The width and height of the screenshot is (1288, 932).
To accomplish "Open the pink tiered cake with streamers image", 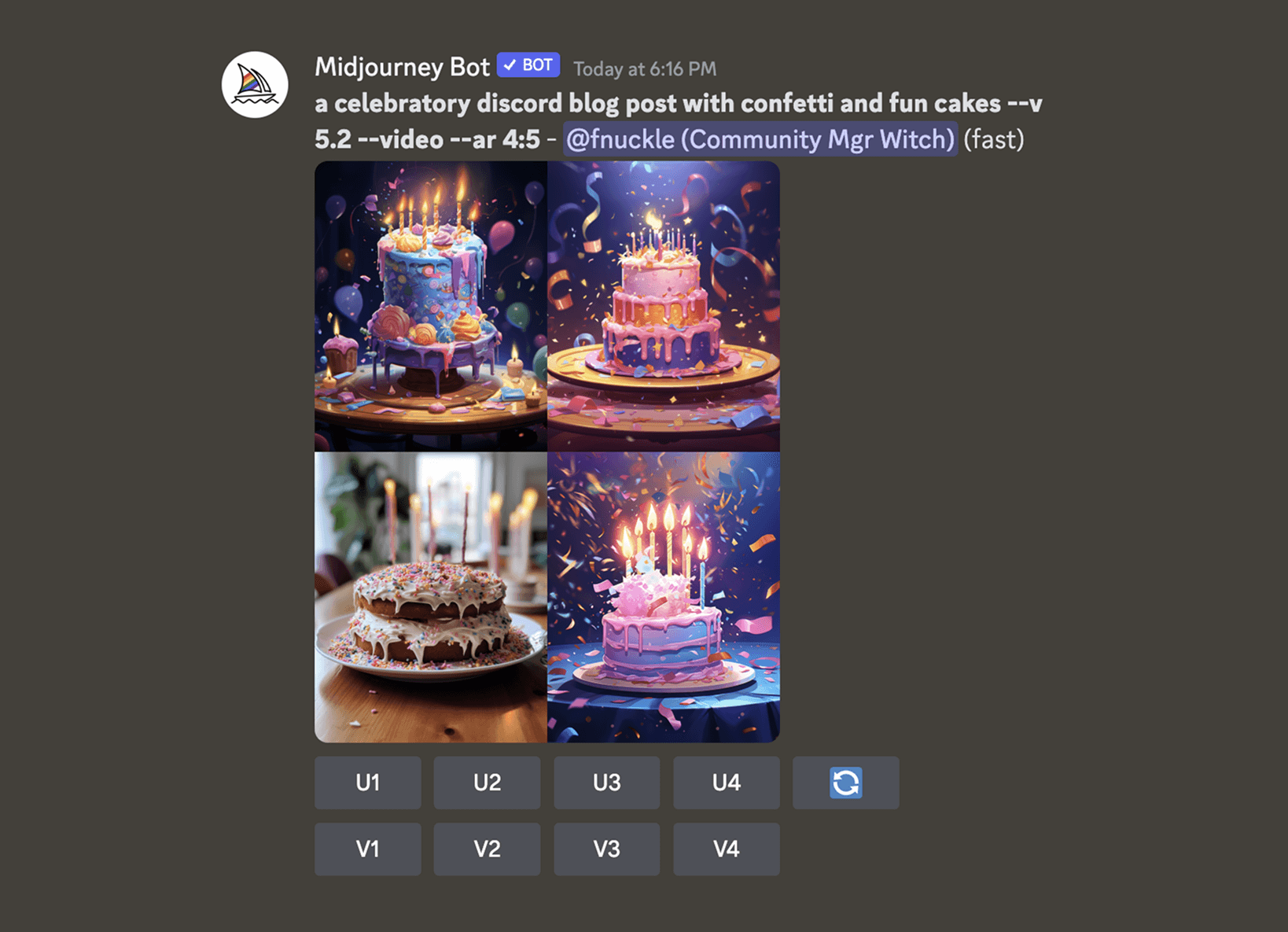I will coord(664,306).
